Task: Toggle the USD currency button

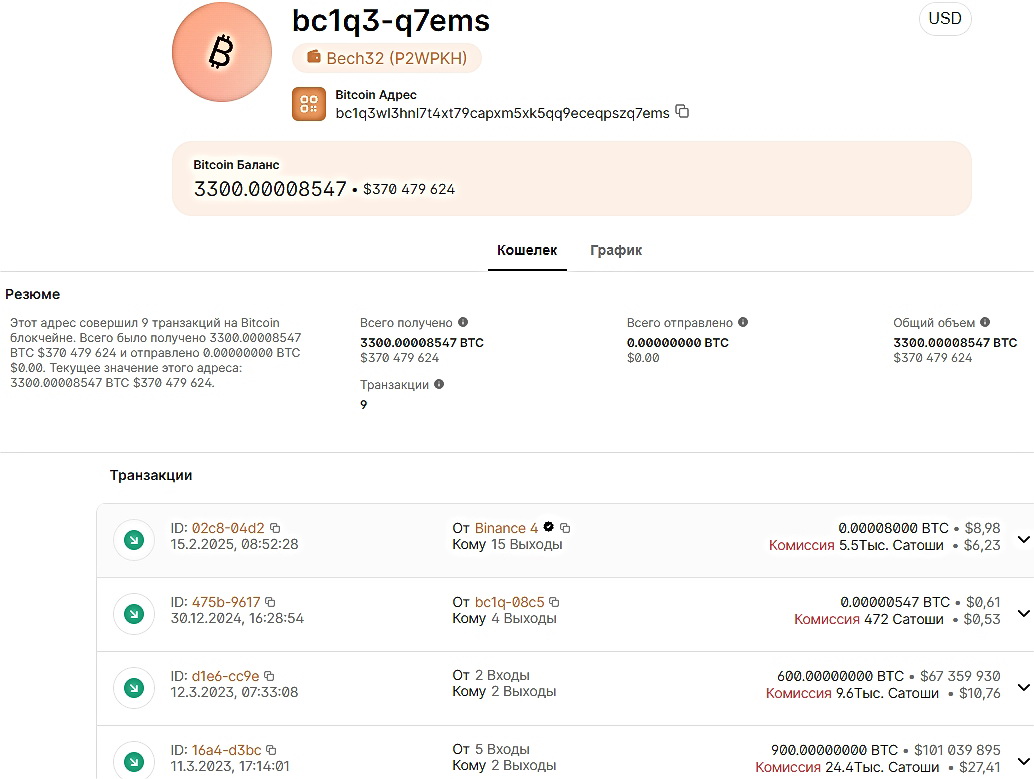Action: point(944,19)
